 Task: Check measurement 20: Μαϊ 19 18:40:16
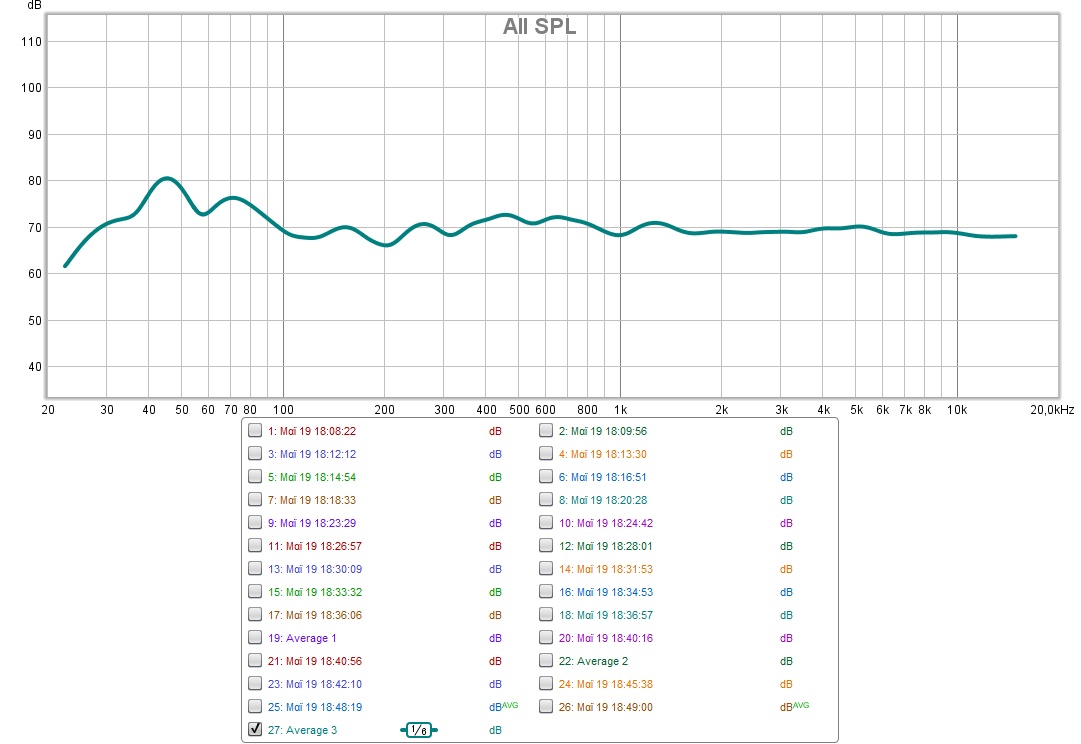coord(546,638)
